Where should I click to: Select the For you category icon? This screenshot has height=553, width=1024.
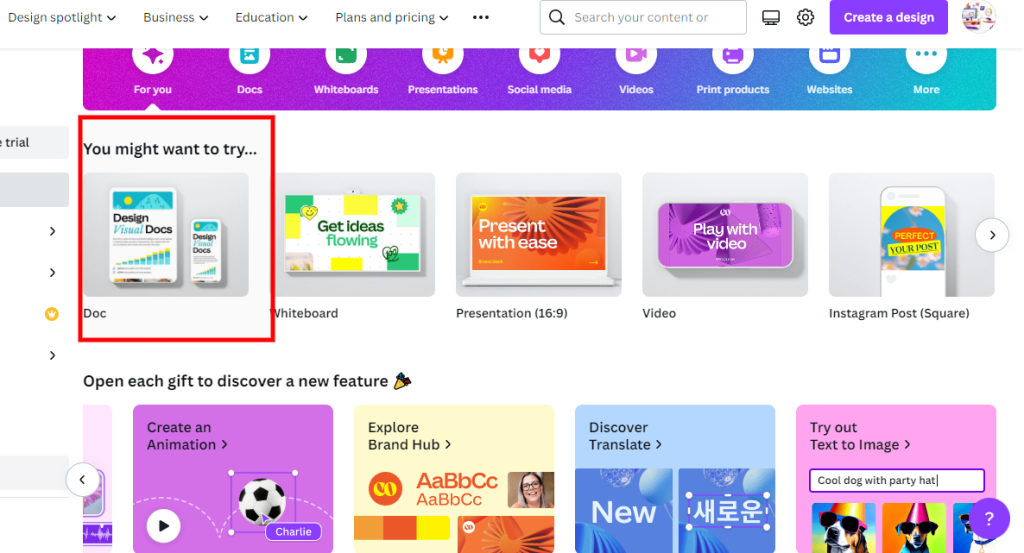pyautogui.click(x=153, y=57)
